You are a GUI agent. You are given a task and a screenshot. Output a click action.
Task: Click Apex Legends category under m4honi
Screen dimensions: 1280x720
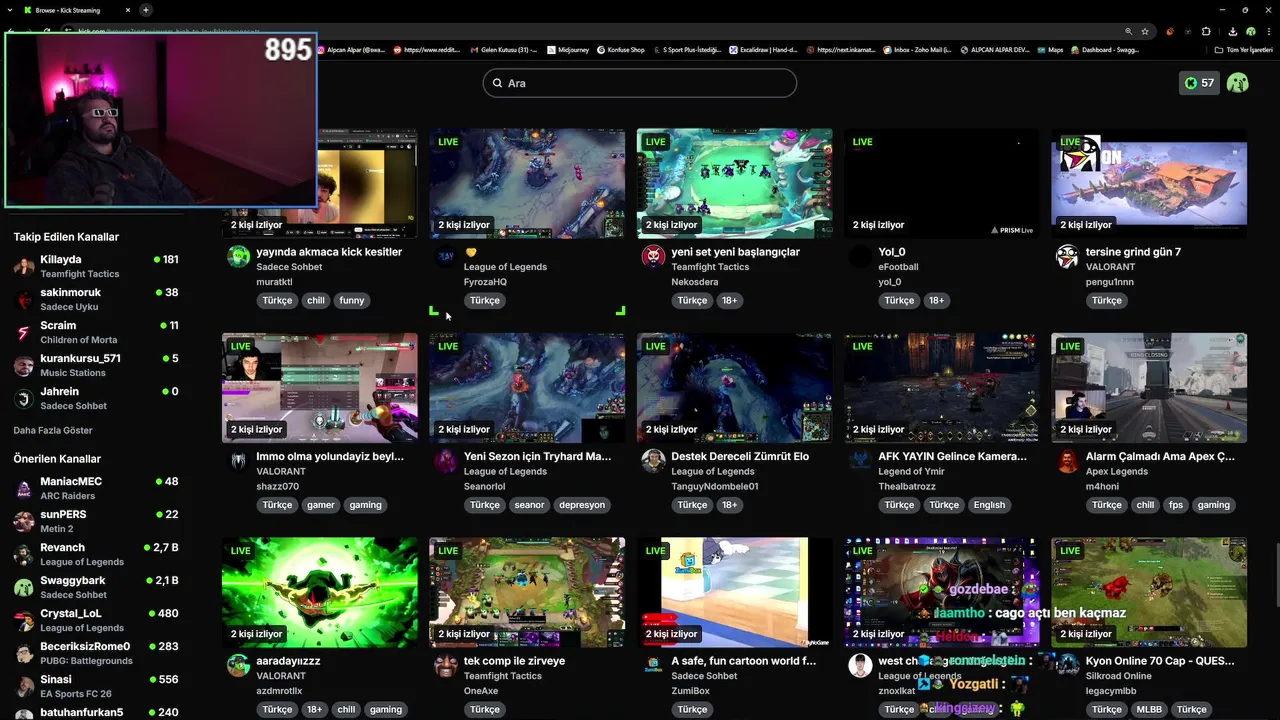[x=1117, y=471]
